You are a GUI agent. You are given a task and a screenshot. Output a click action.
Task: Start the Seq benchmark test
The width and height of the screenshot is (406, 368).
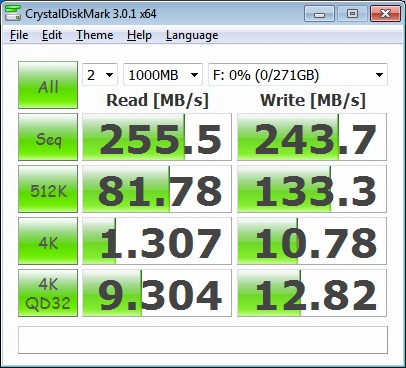[48, 137]
